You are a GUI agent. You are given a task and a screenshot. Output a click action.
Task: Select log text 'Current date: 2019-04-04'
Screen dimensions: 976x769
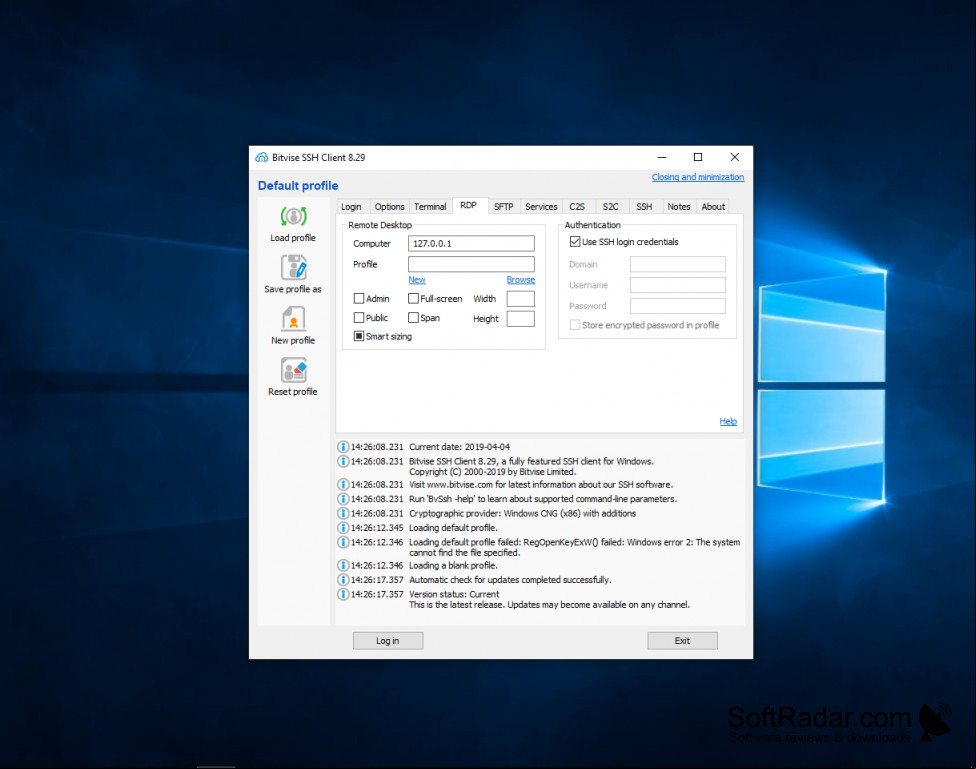click(459, 447)
